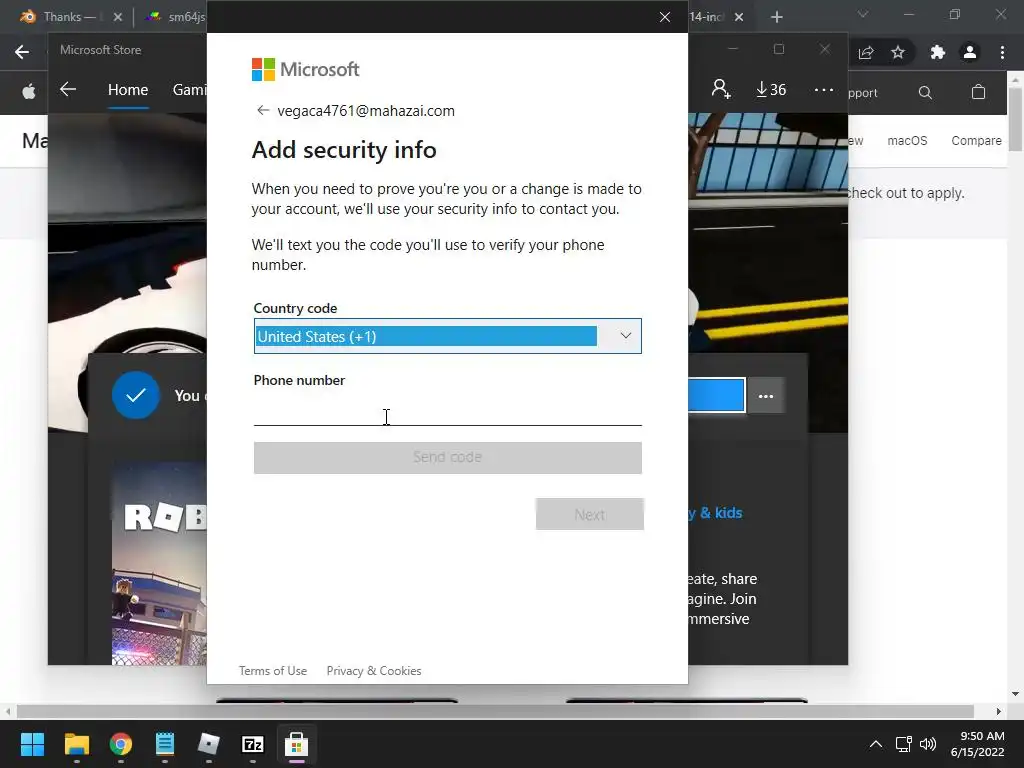
Task: Click the blue button in Store window
Action: tap(716, 395)
